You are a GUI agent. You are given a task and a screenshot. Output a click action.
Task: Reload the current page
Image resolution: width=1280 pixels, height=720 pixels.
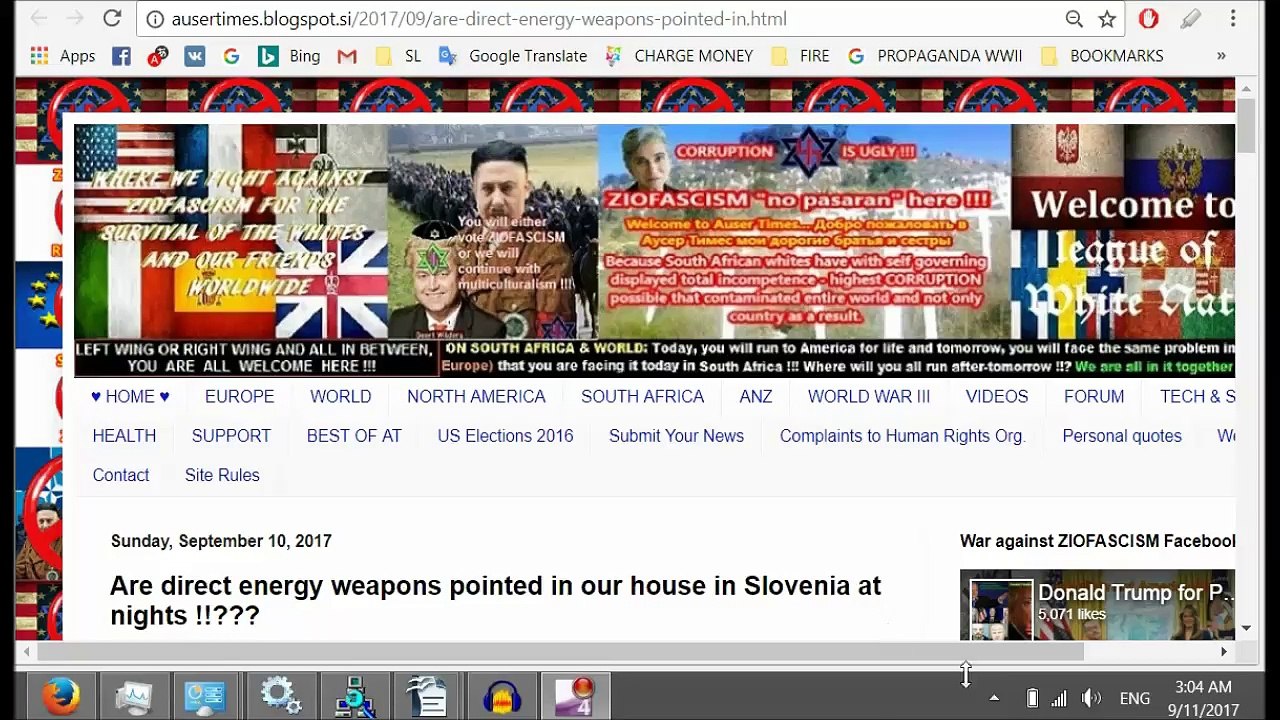pyautogui.click(x=112, y=19)
